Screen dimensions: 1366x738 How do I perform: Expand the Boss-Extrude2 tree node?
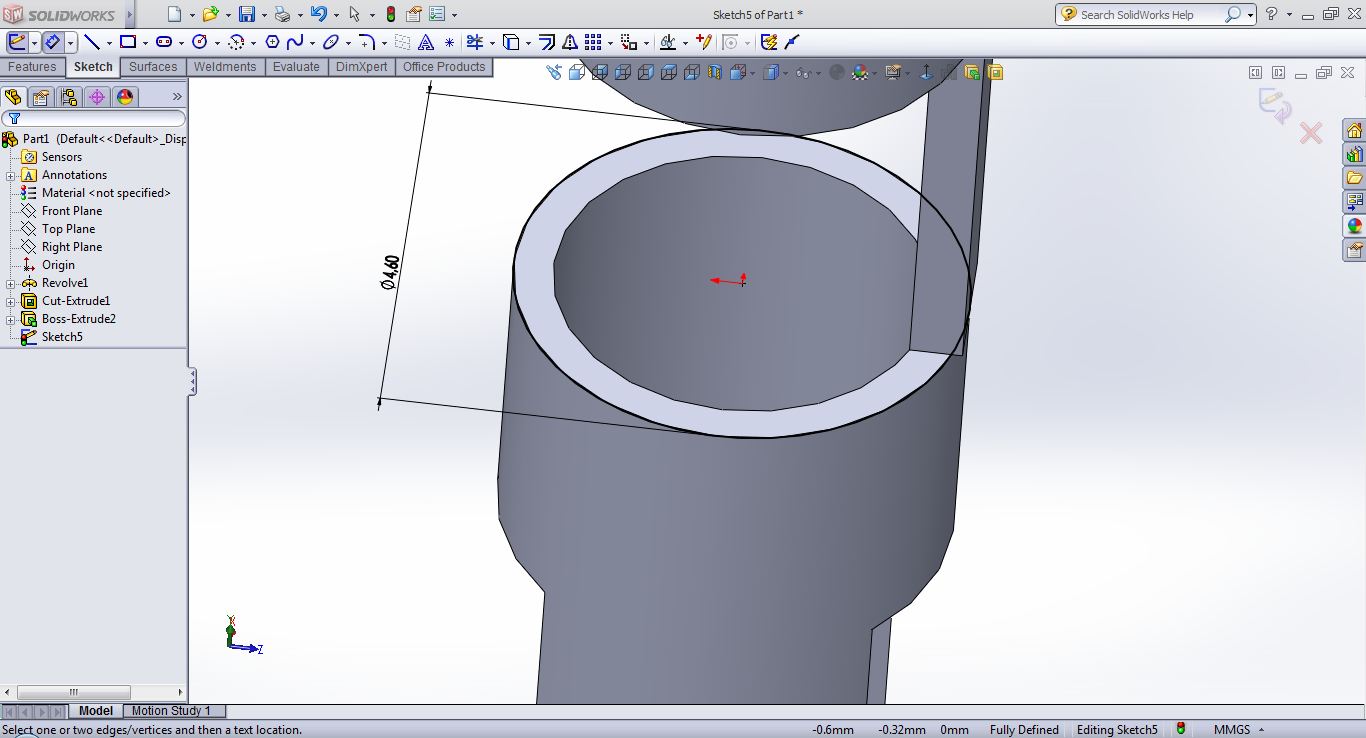[10, 319]
